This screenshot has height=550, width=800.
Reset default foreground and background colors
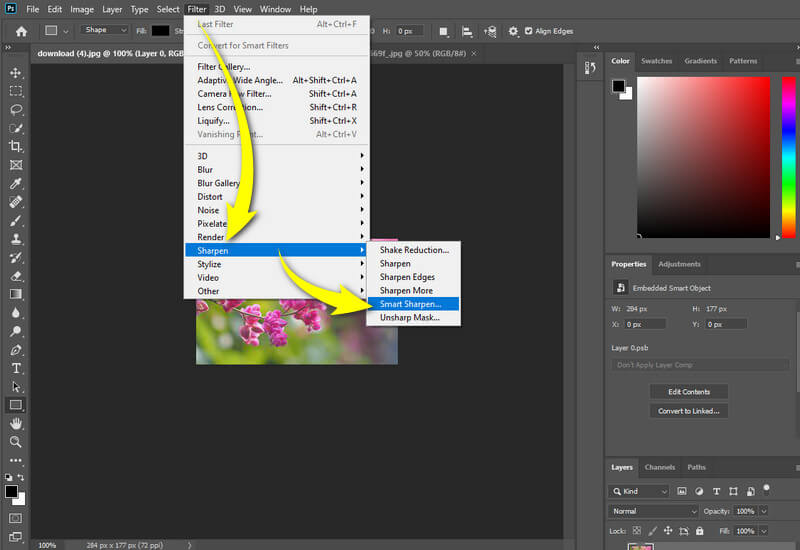point(9,477)
